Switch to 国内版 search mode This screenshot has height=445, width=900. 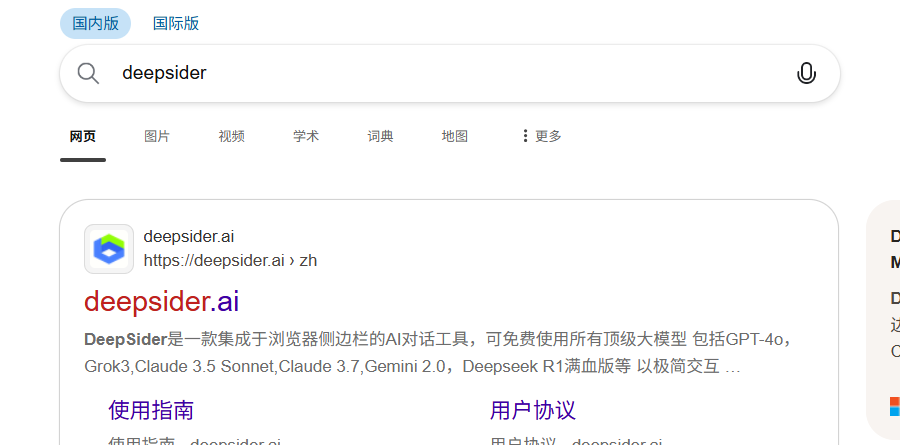[95, 24]
